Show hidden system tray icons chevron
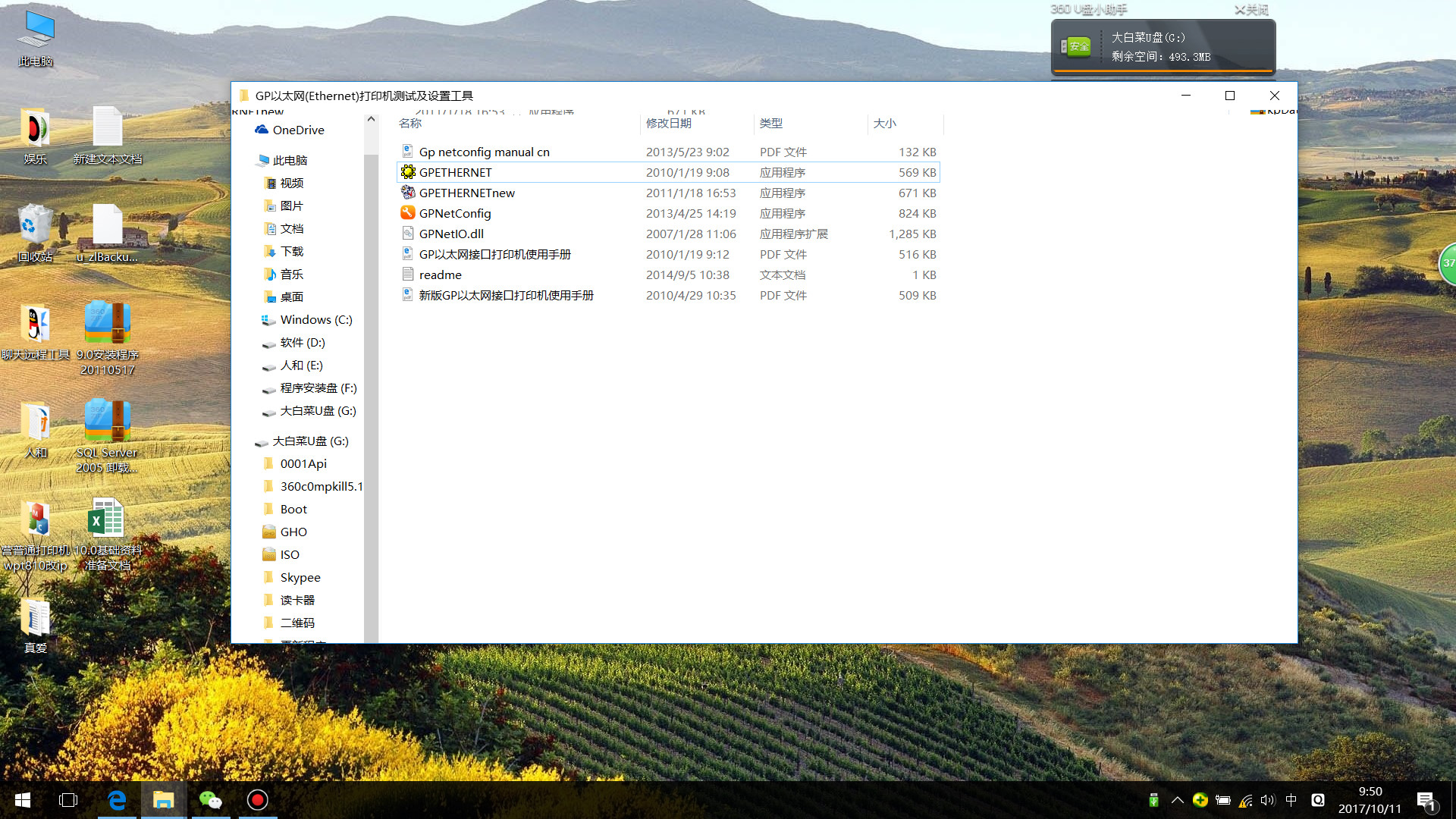This screenshot has width=1456, height=819. pos(1177,800)
